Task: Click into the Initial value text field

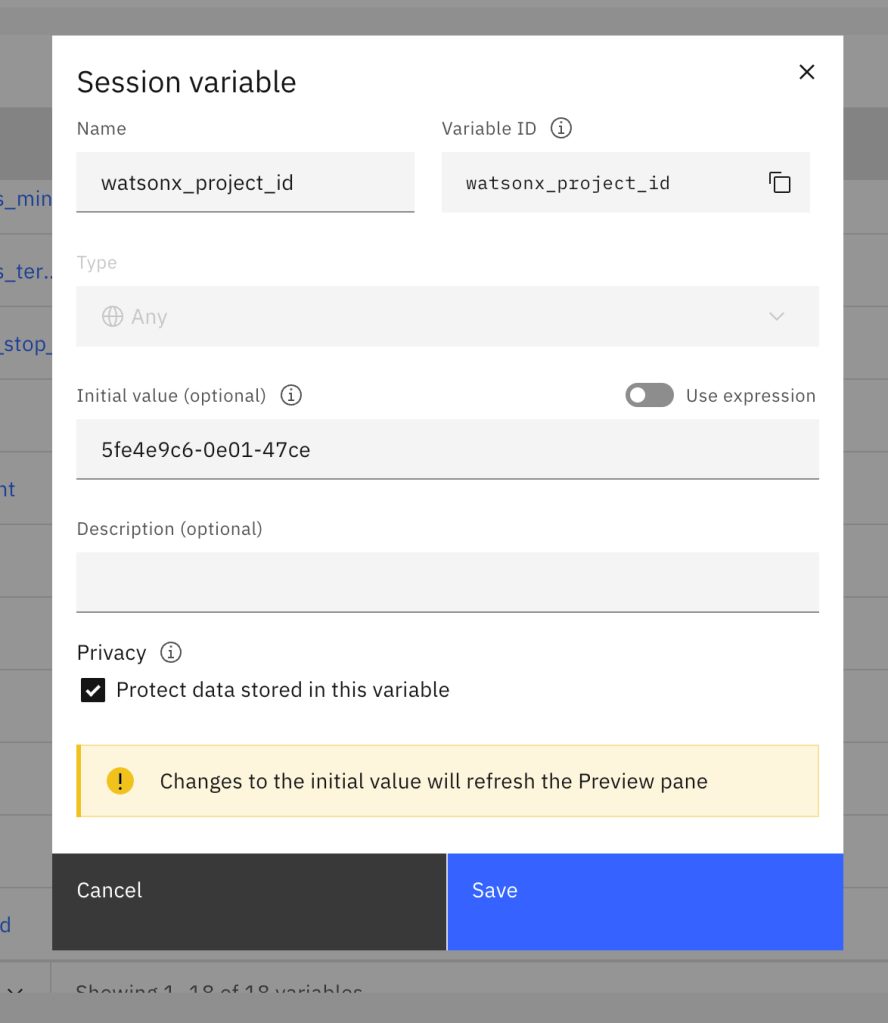Action: [447, 450]
